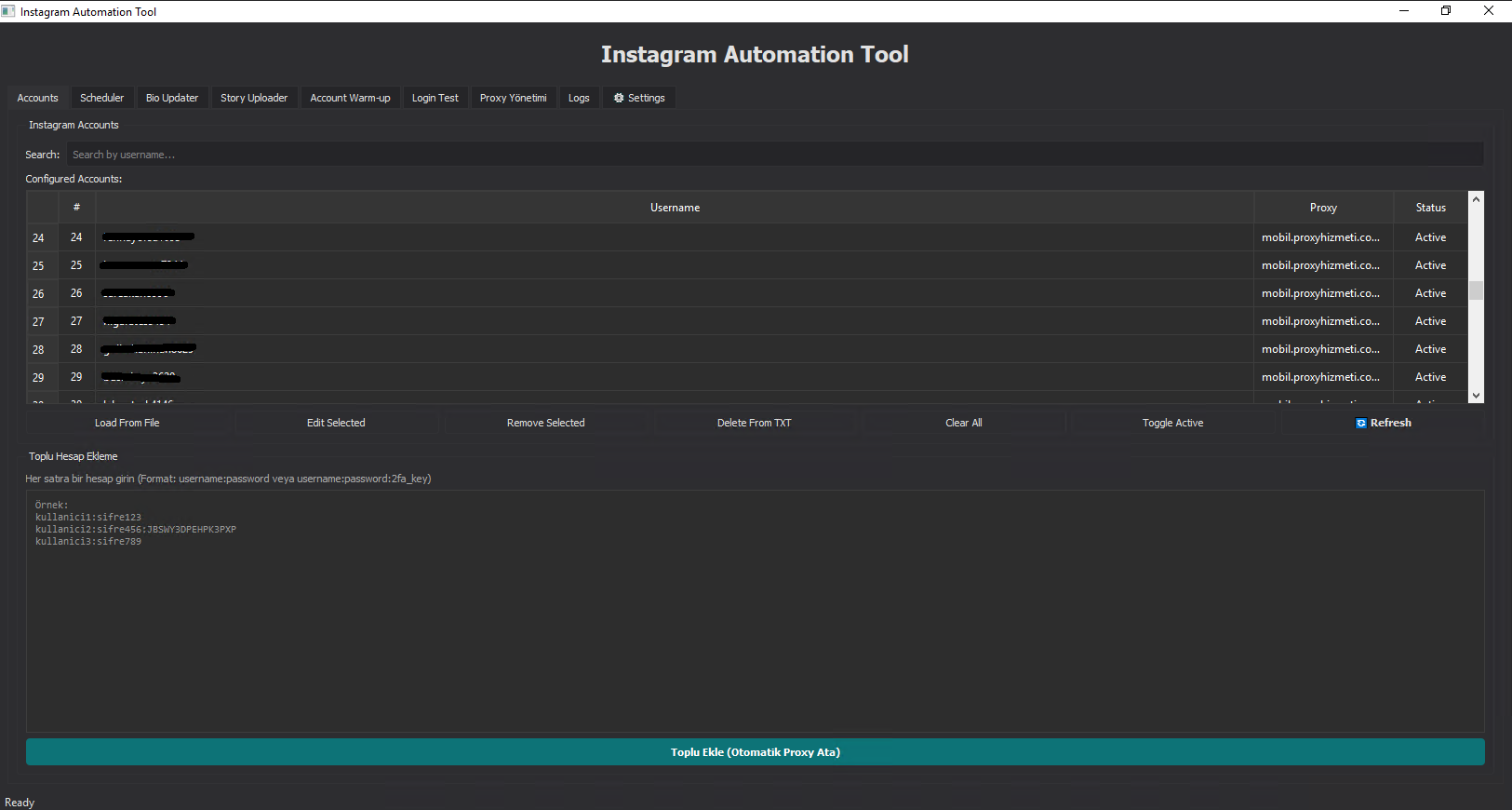Click the Active status of row 25
Screen dimensions: 1512x810
pyautogui.click(x=1430, y=265)
